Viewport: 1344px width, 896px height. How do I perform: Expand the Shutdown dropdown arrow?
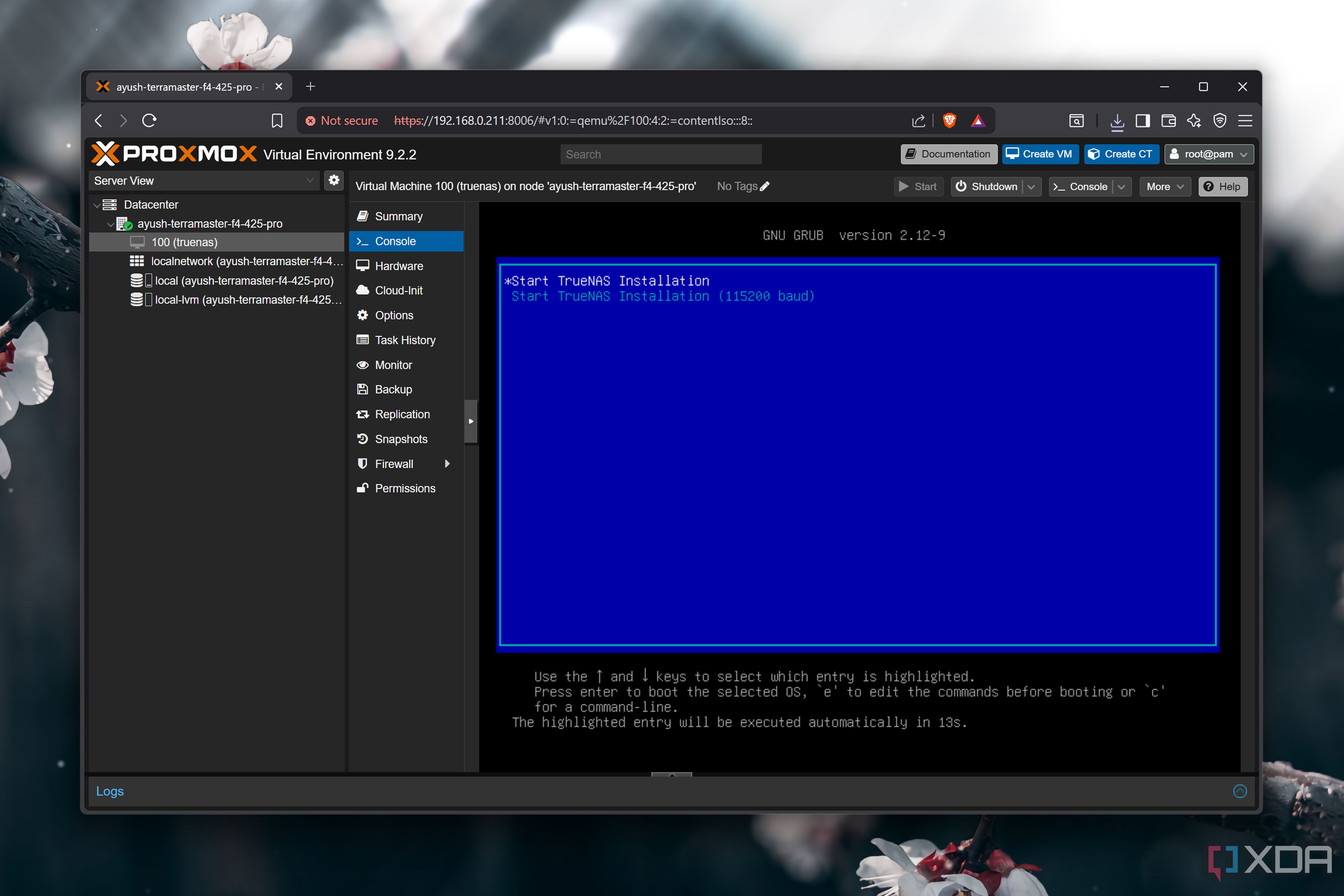[x=1031, y=186]
